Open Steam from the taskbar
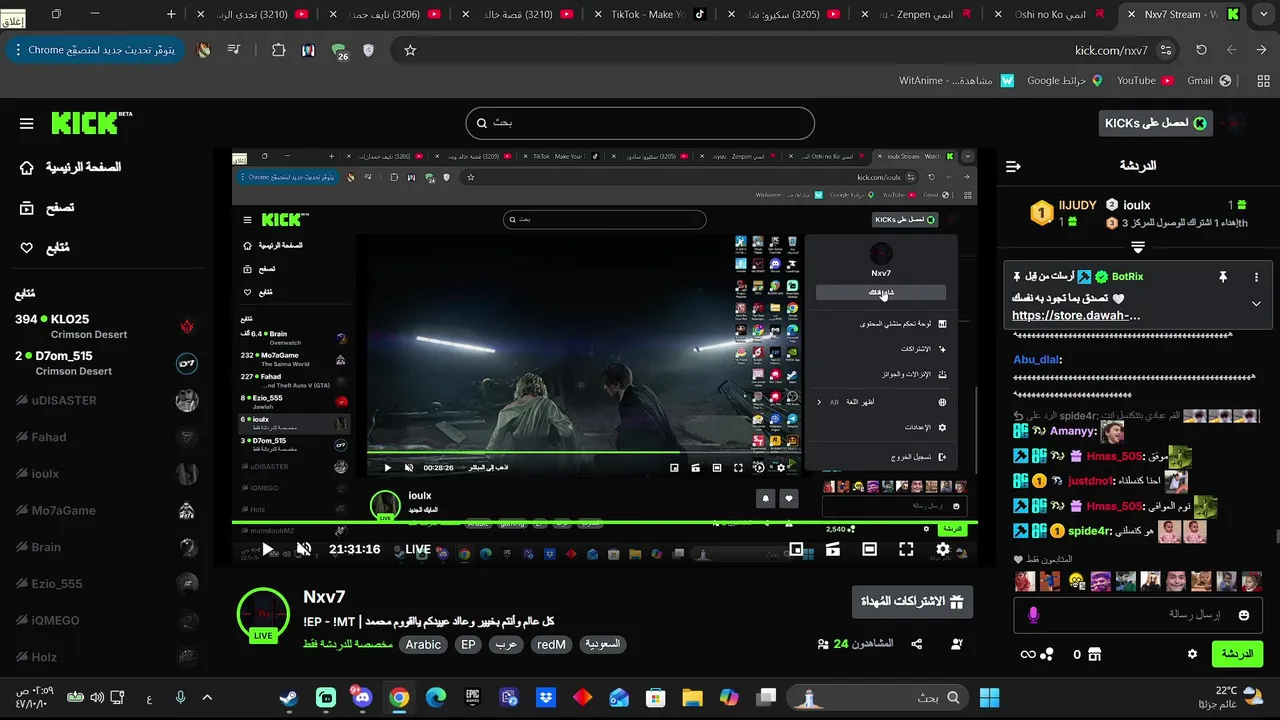1280x720 pixels. pos(288,698)
